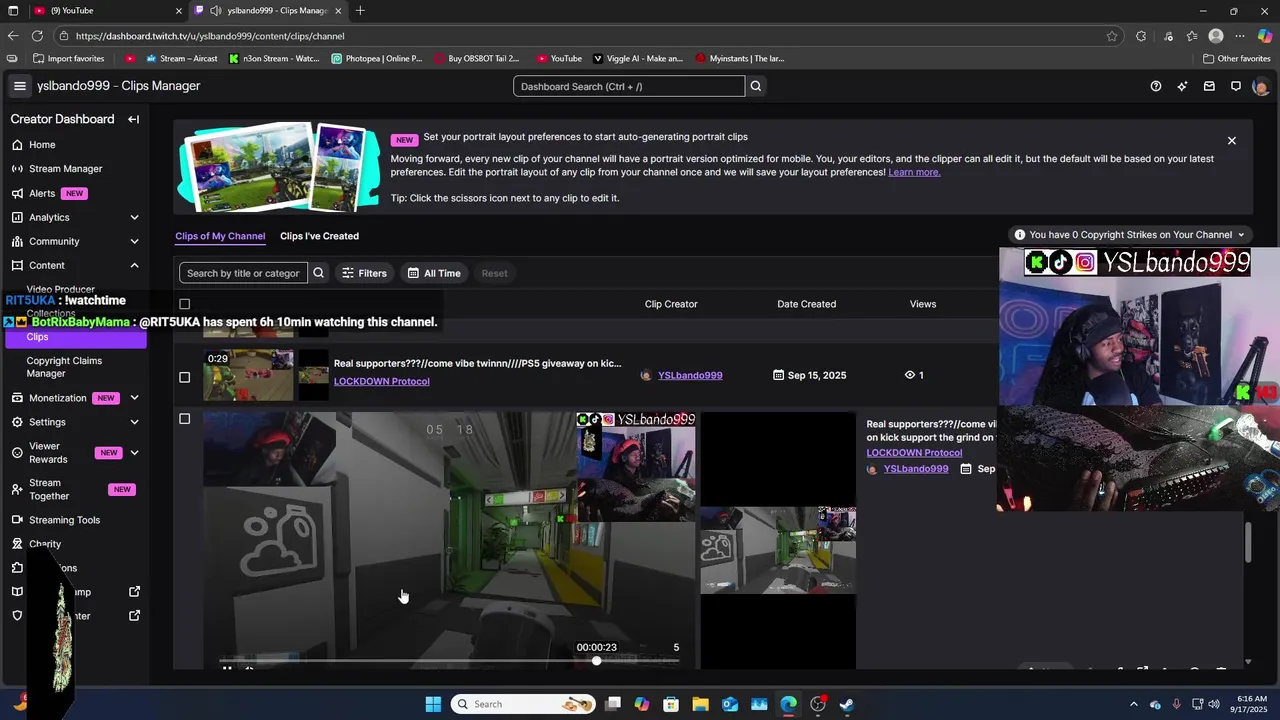1280x720 pixels.
Task: Select Clips under Content
Action: tap(75, 337)
